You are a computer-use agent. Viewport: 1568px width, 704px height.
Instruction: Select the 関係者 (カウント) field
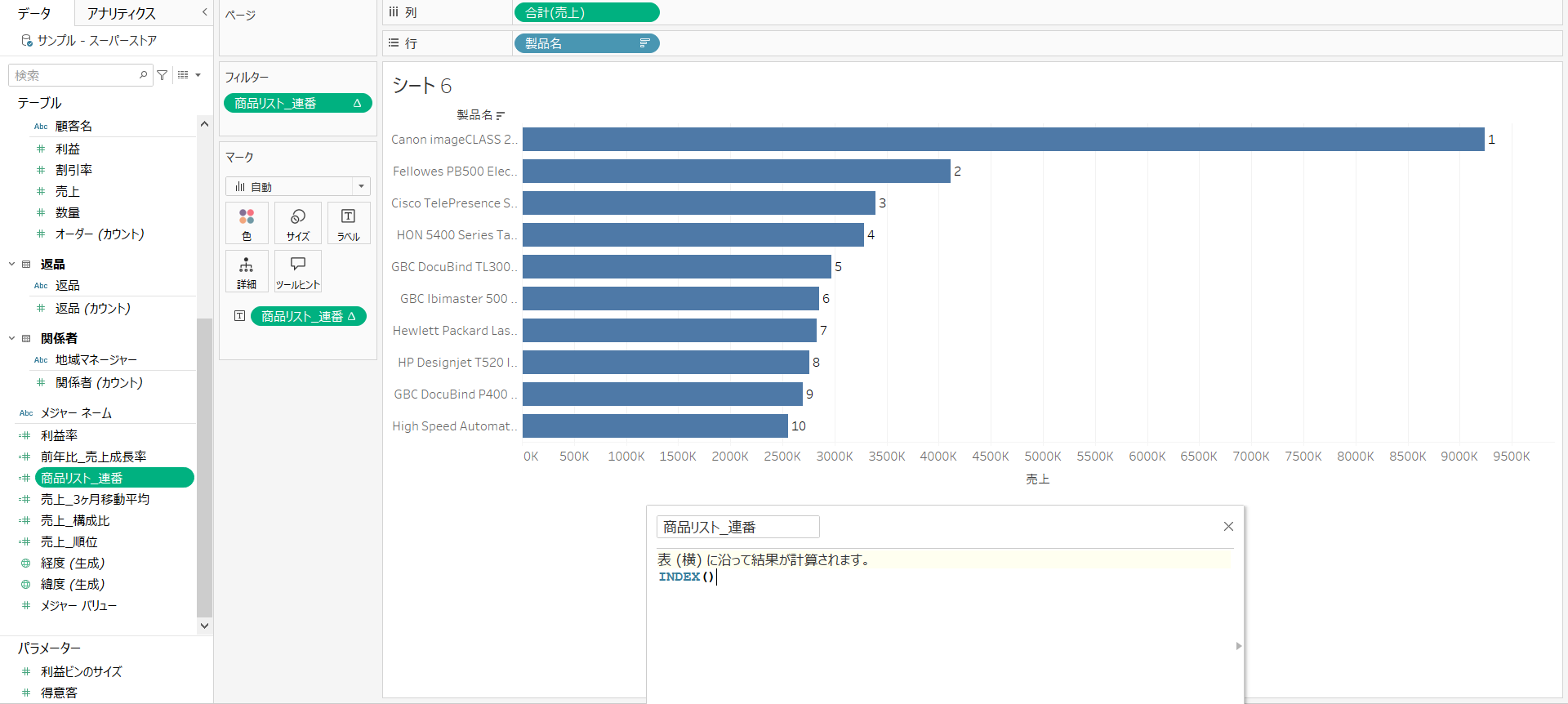[99, 382]
